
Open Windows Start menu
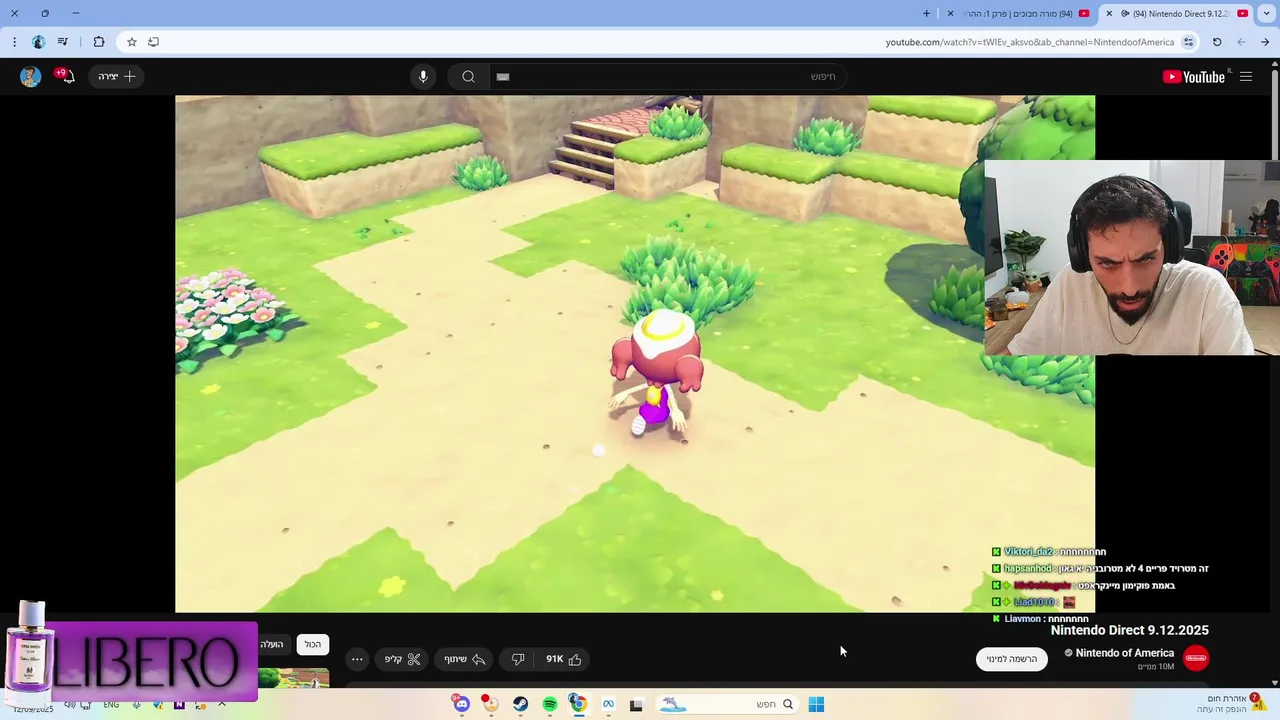(816, 705)
